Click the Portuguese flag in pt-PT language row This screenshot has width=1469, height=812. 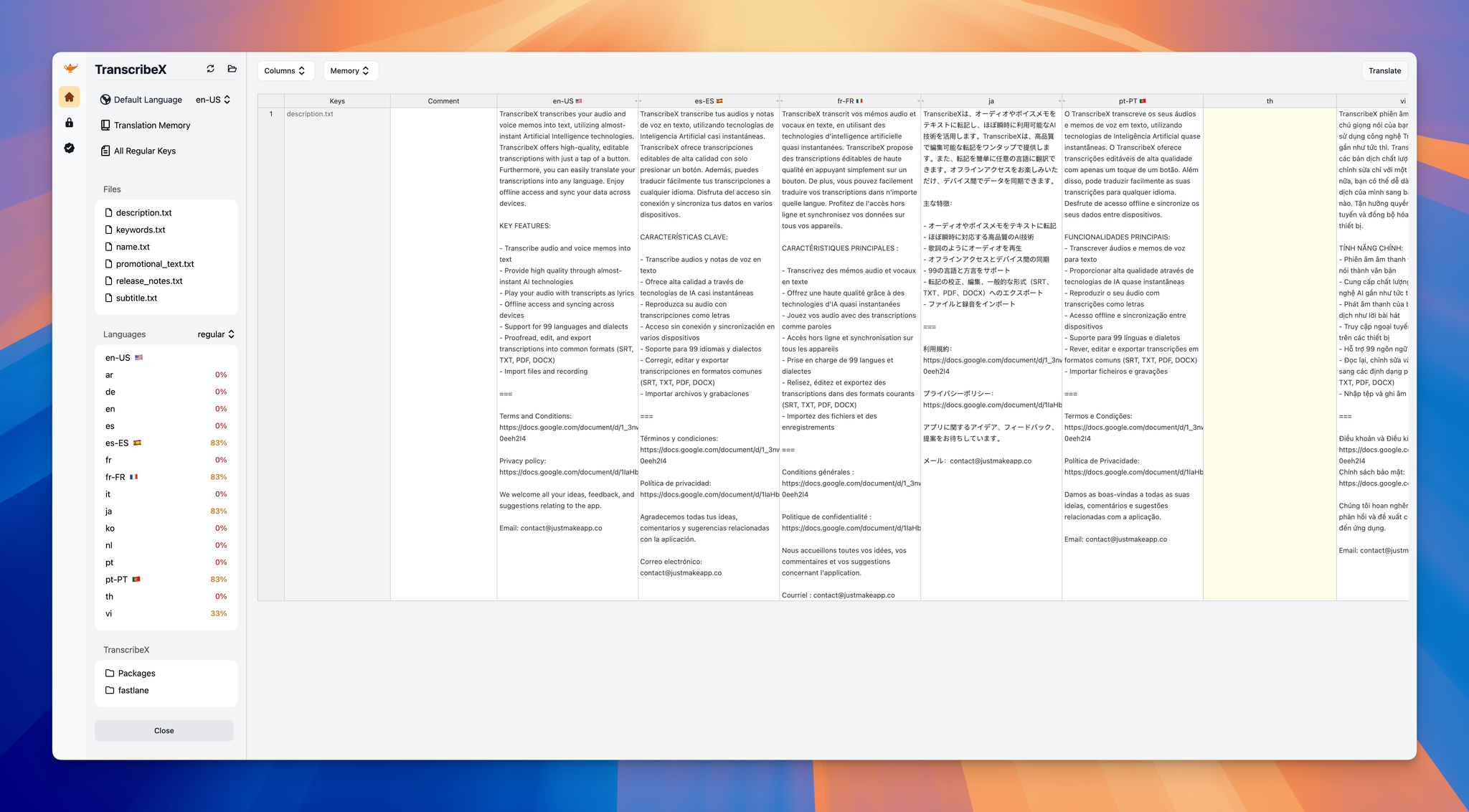pos(136,579)
